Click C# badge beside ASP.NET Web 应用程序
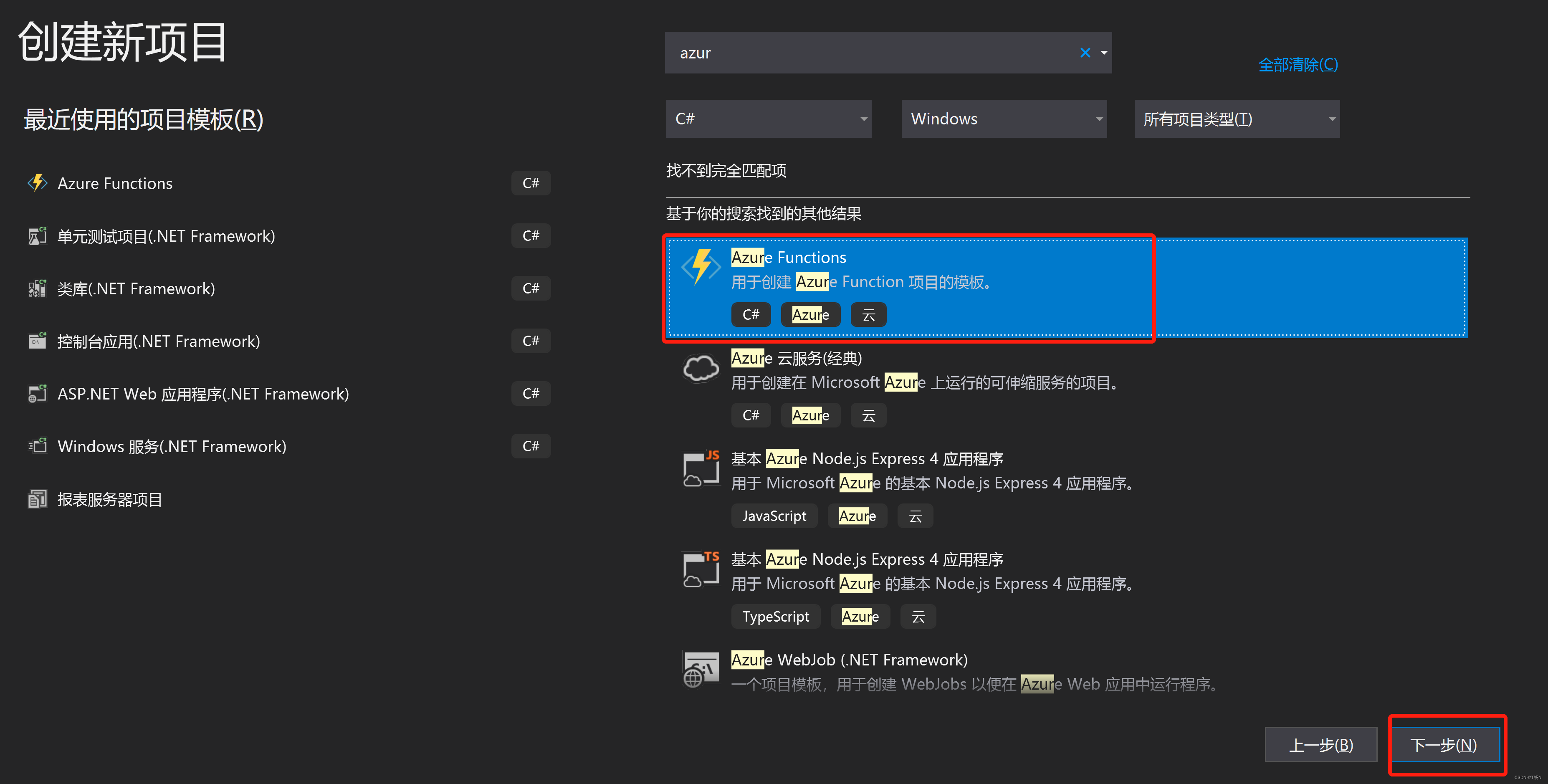The image size is (1548, 784). tap(531, 394)
